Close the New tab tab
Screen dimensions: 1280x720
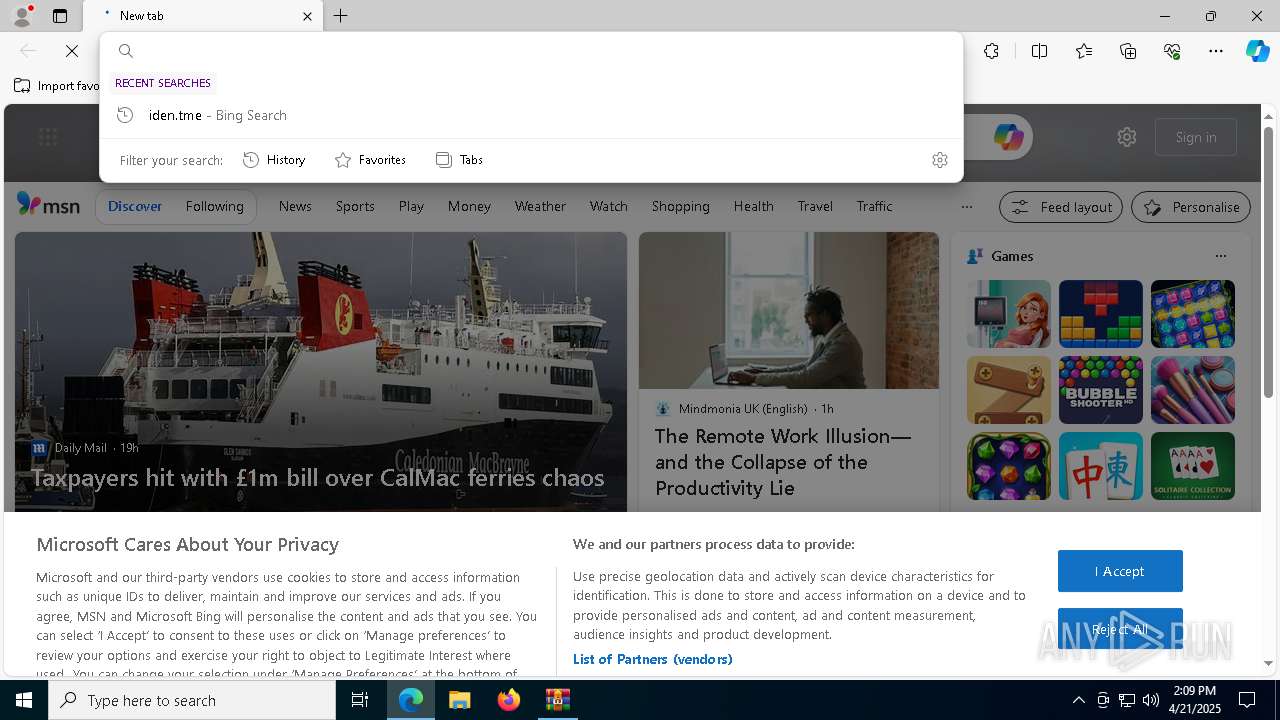pos(307,16)
